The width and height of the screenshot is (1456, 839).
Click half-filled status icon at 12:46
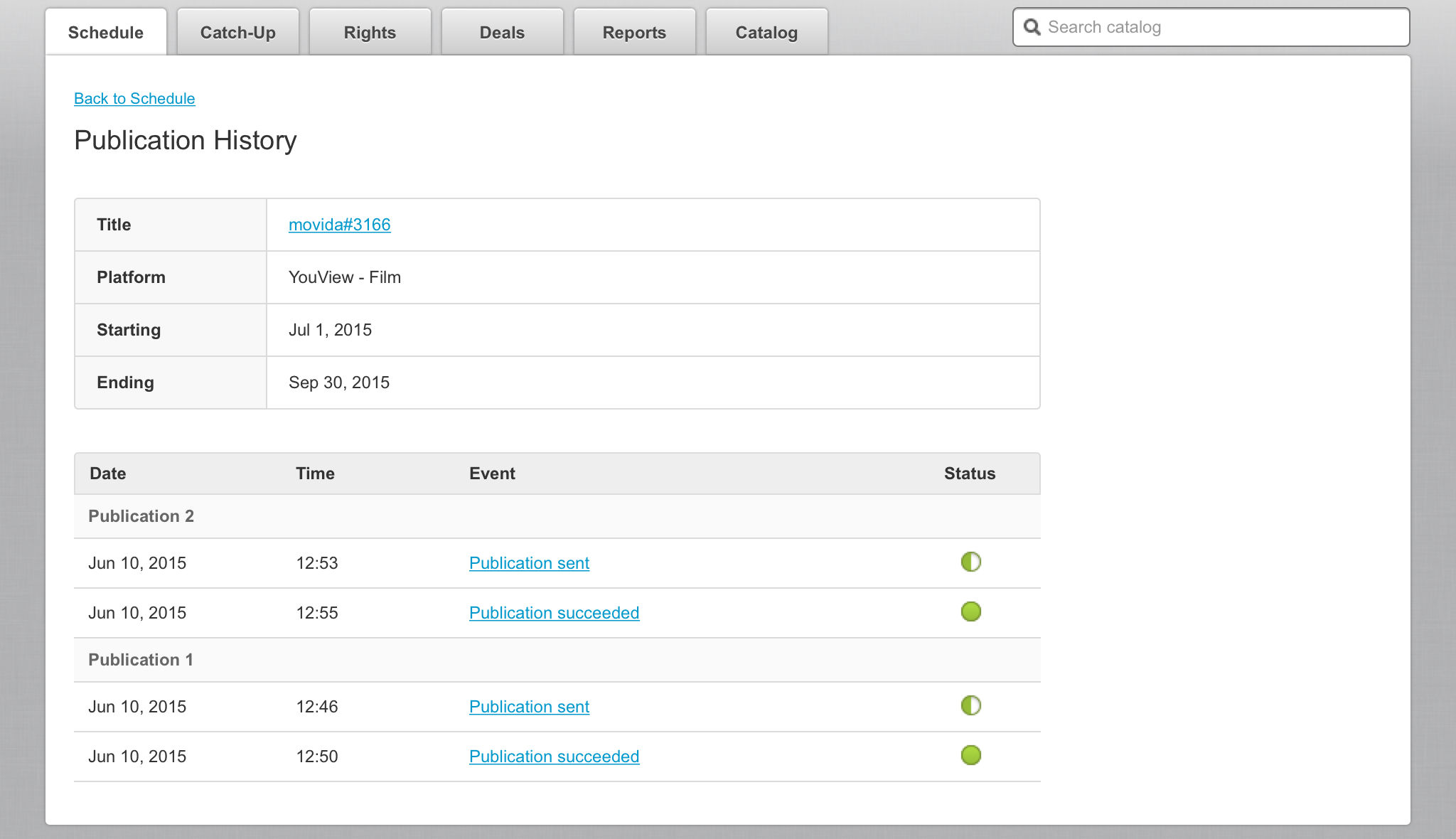(970, 705)
